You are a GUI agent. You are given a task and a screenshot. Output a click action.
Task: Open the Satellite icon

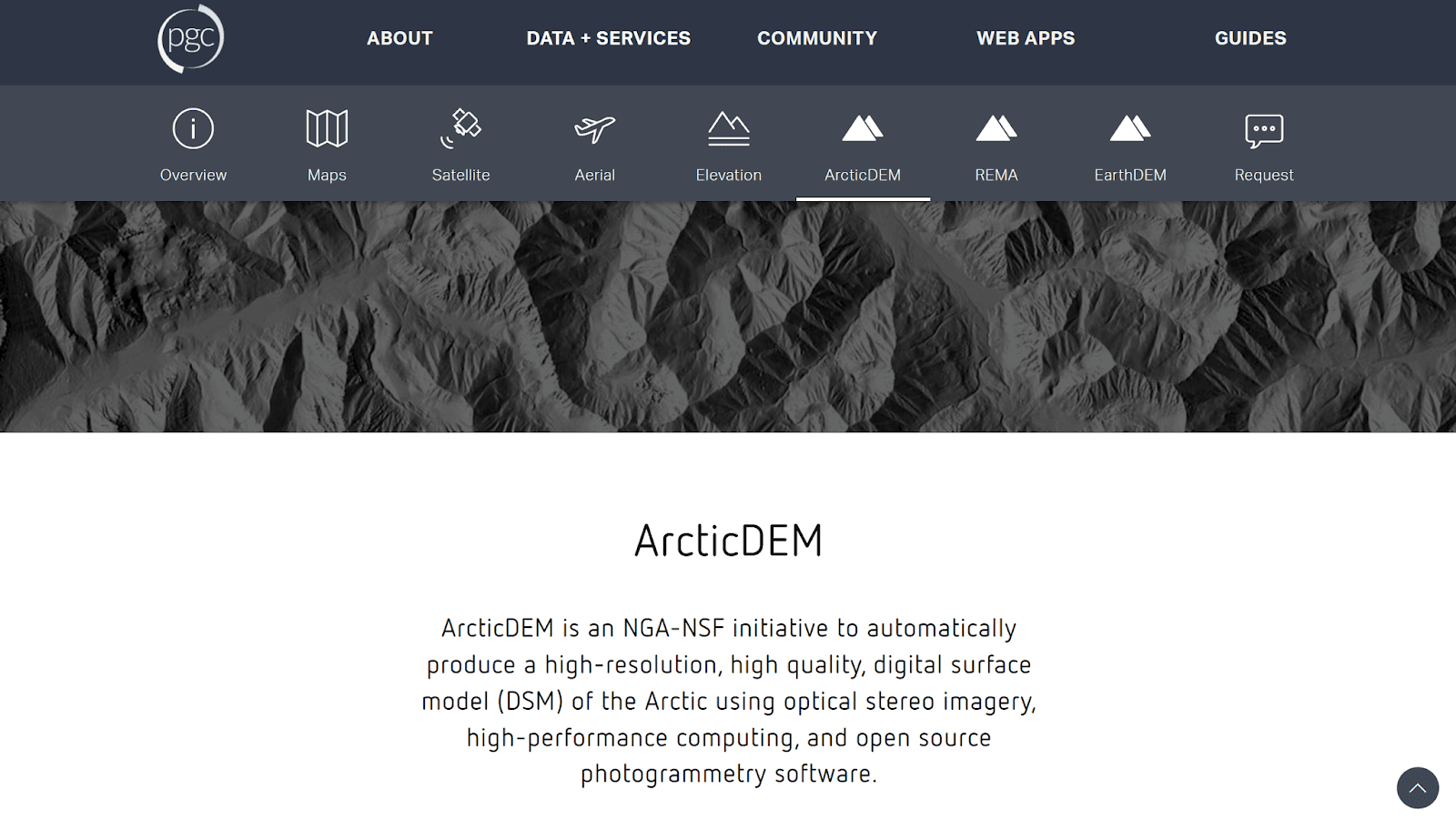click(460, 128)
